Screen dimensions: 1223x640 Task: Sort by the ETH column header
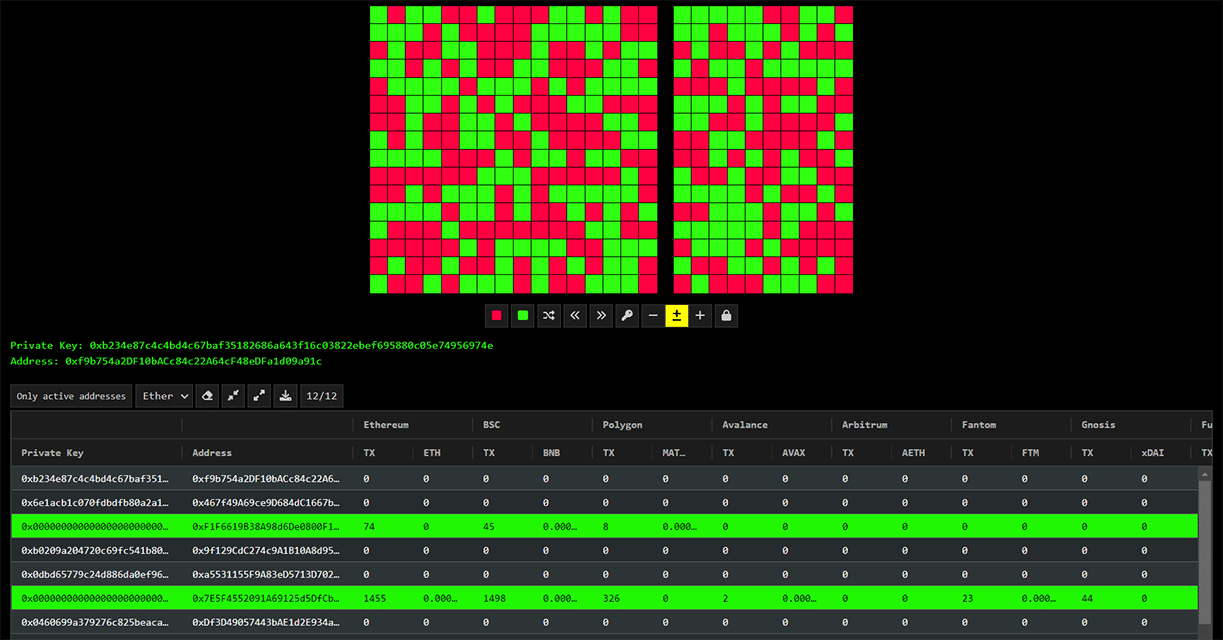(442, 453)
